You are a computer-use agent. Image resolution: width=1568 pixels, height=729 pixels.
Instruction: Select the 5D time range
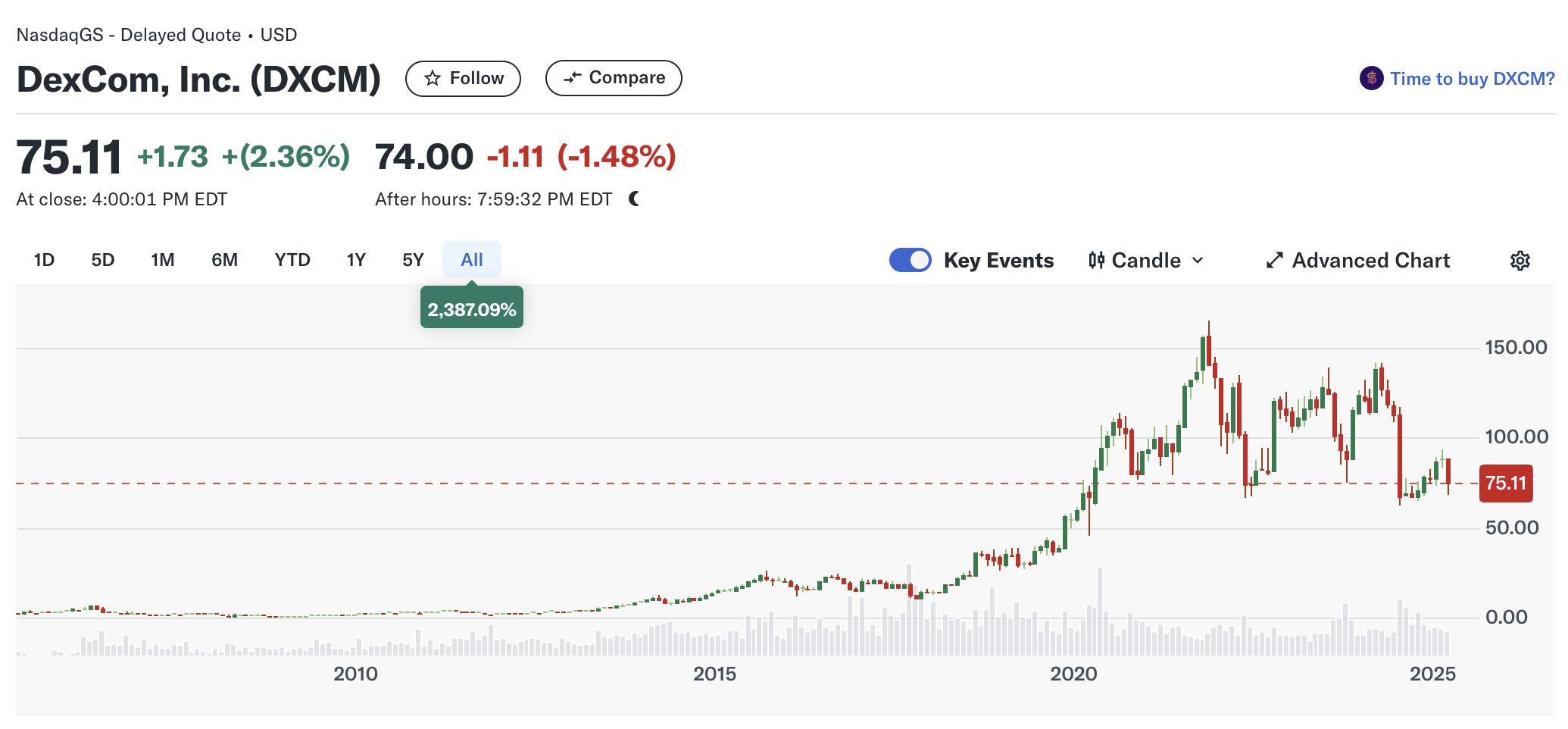103,261
